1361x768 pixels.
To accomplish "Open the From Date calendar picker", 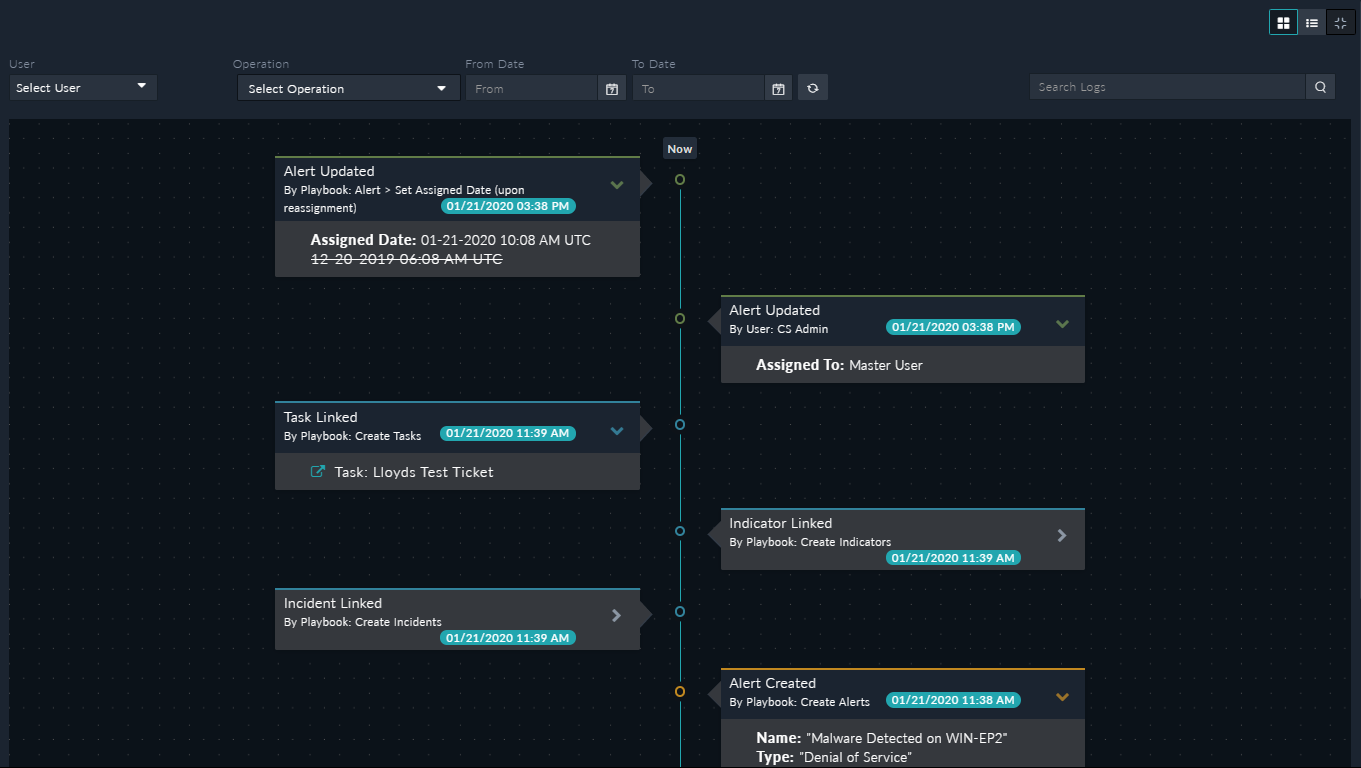I will coord(611,87).
